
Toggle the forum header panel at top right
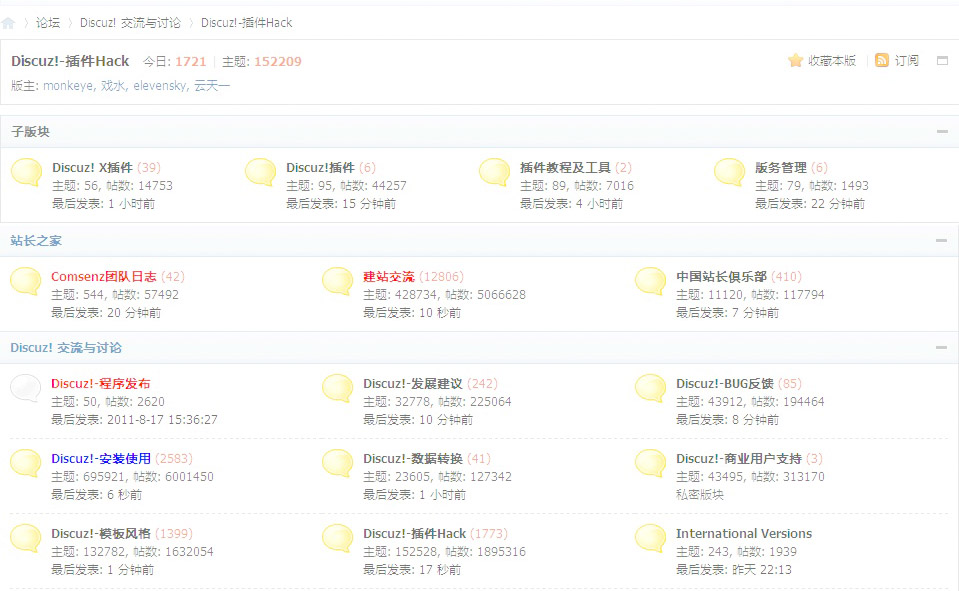pyautogui.click(x=942, y=61)
